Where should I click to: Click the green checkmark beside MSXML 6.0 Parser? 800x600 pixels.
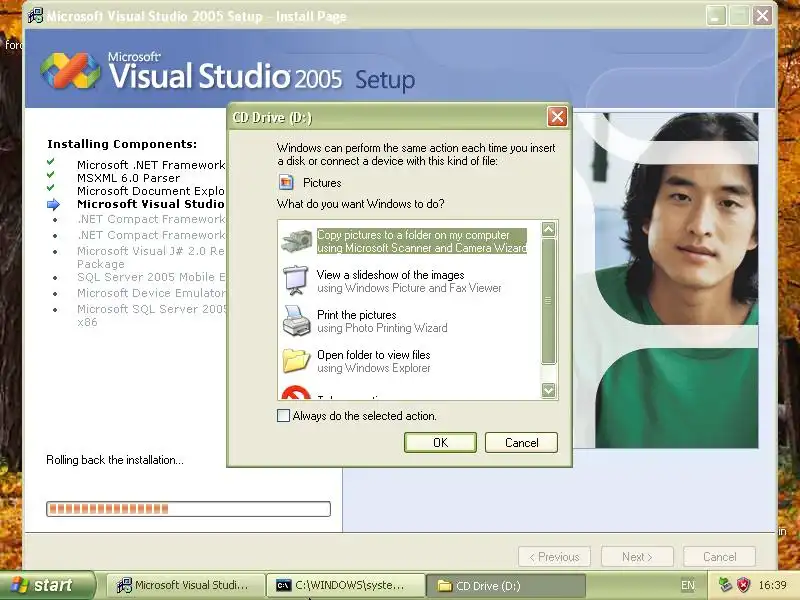pos(51,174)
